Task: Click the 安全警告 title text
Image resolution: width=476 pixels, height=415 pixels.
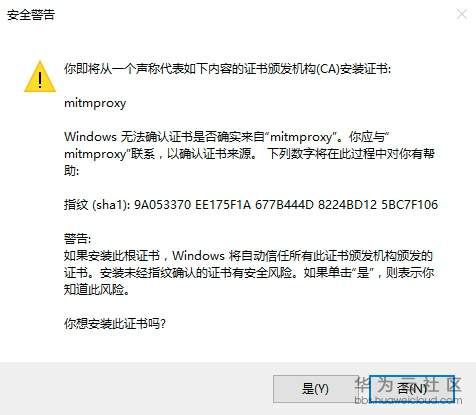Action: click(31, 15)
